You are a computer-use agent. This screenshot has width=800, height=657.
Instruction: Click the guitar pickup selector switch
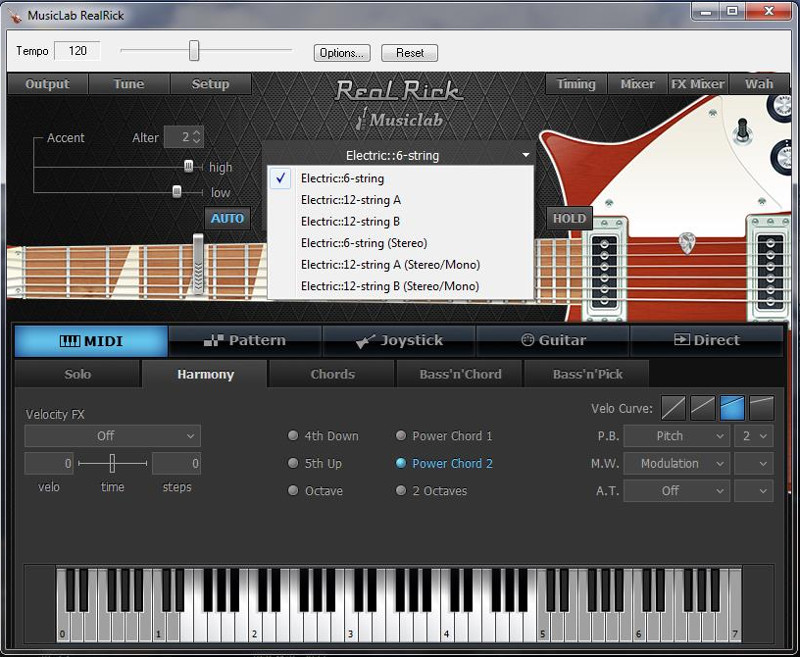click(x=742, y=130)
